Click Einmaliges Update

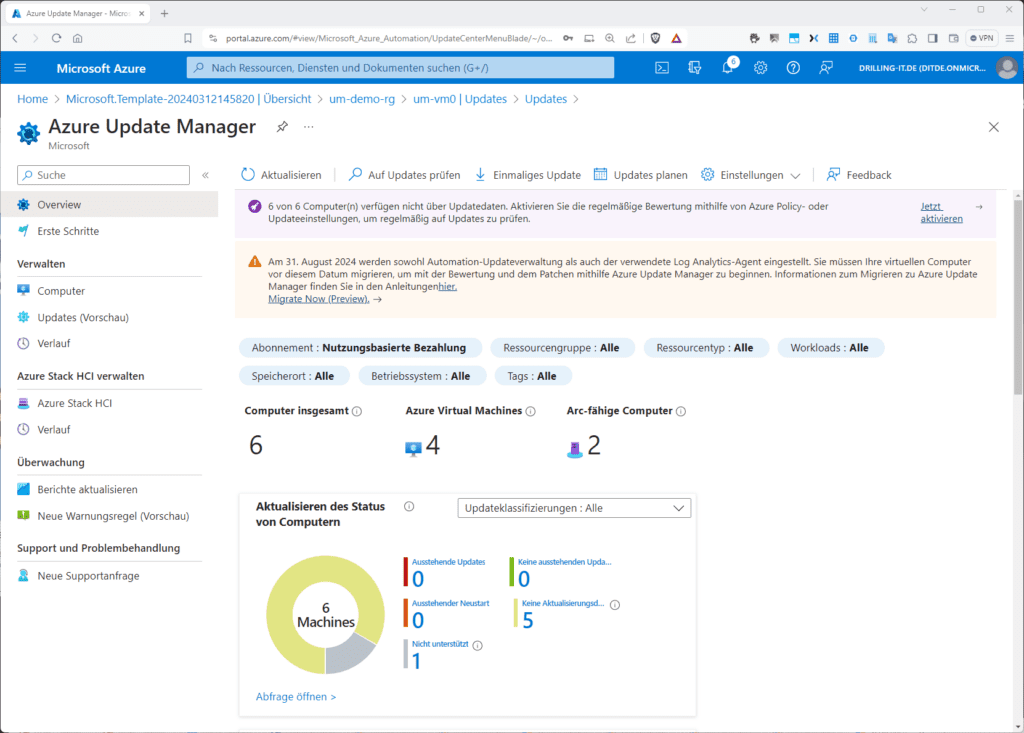point(528,175)
